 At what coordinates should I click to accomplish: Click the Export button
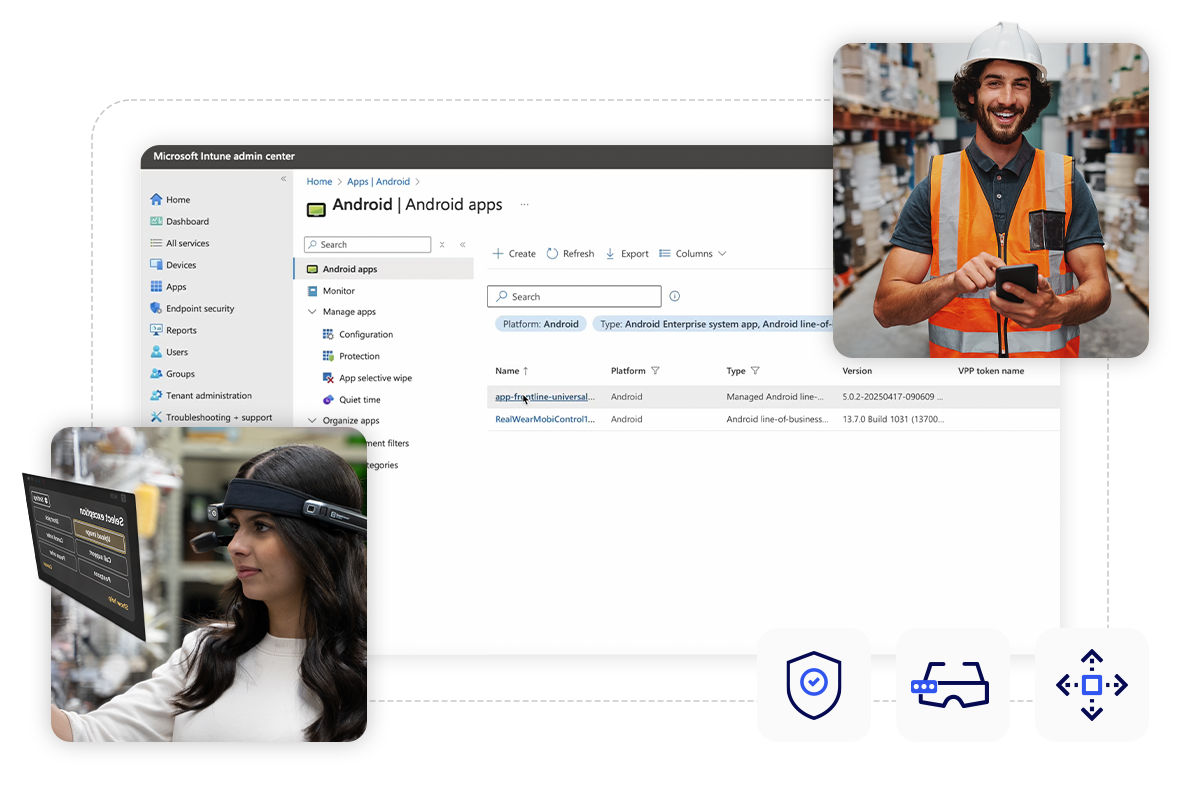(x=627, y=254)
